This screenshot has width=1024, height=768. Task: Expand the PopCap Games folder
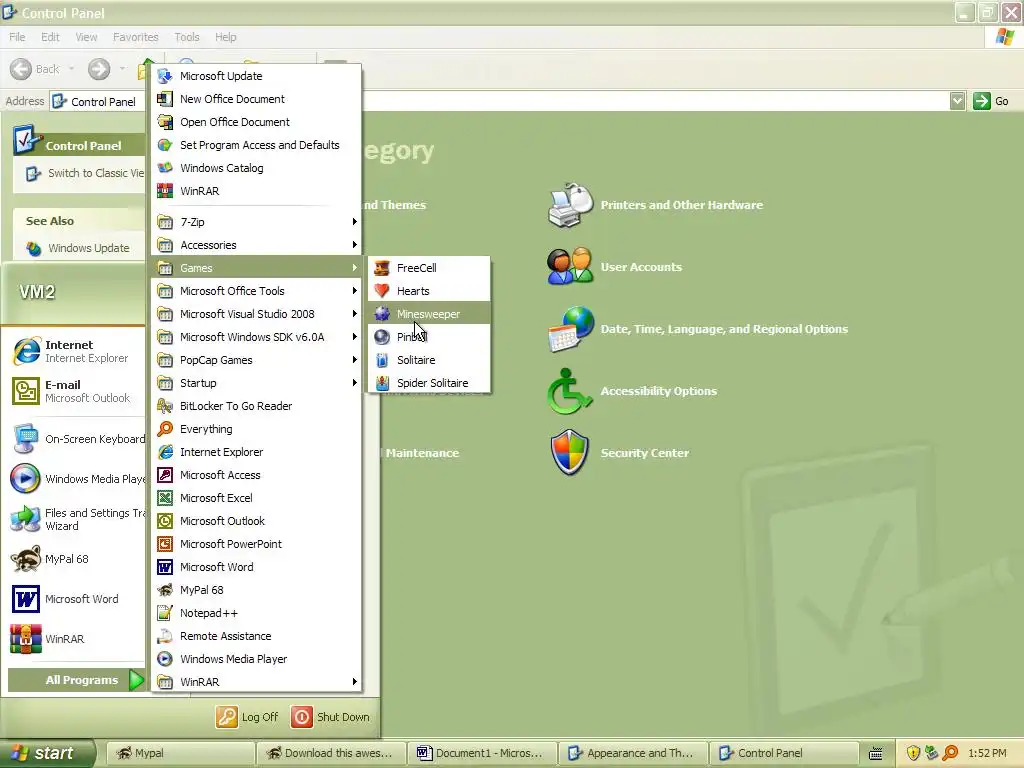[x=257, y=360]
